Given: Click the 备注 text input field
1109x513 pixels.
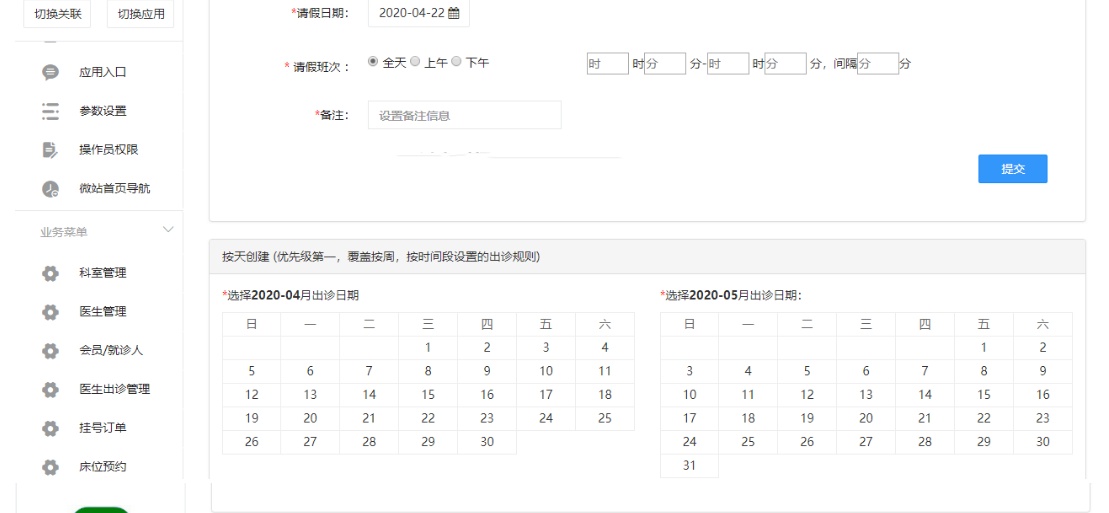Looking at the screenshot, I should point(464,115).
